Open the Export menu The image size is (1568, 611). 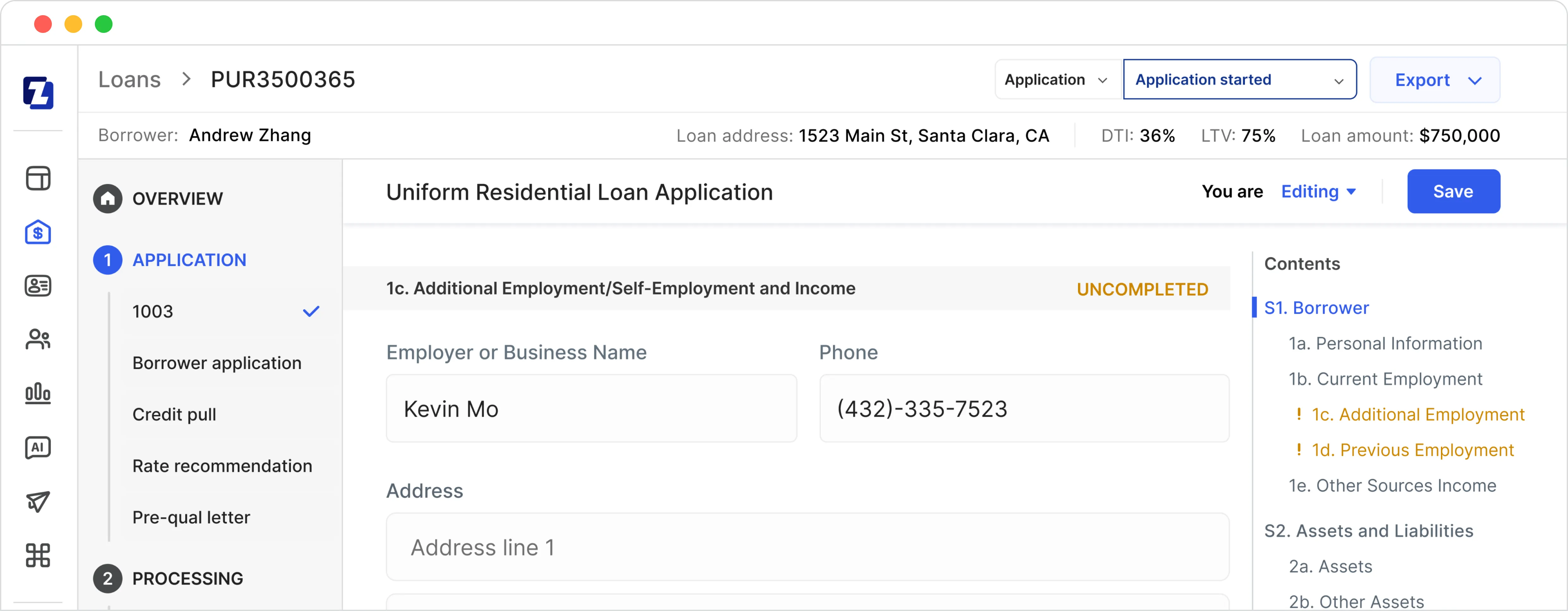[1434, 79]
